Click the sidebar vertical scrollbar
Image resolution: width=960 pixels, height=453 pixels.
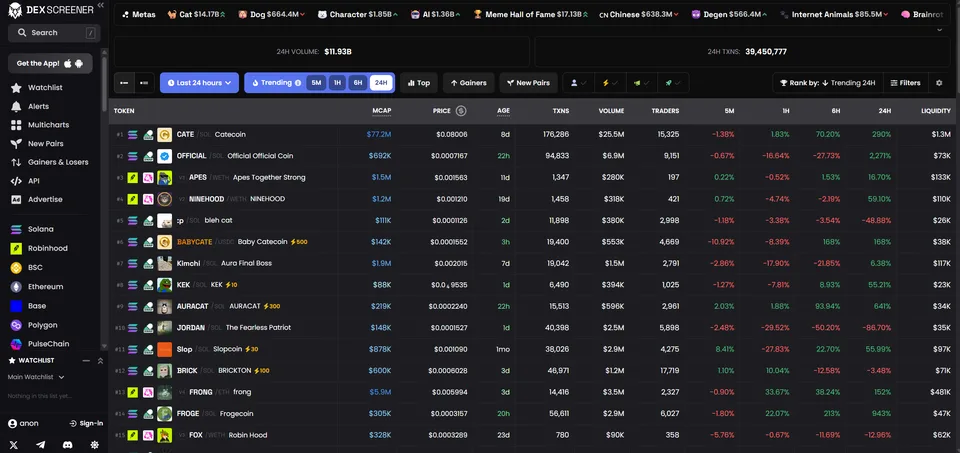coord(104,83)
